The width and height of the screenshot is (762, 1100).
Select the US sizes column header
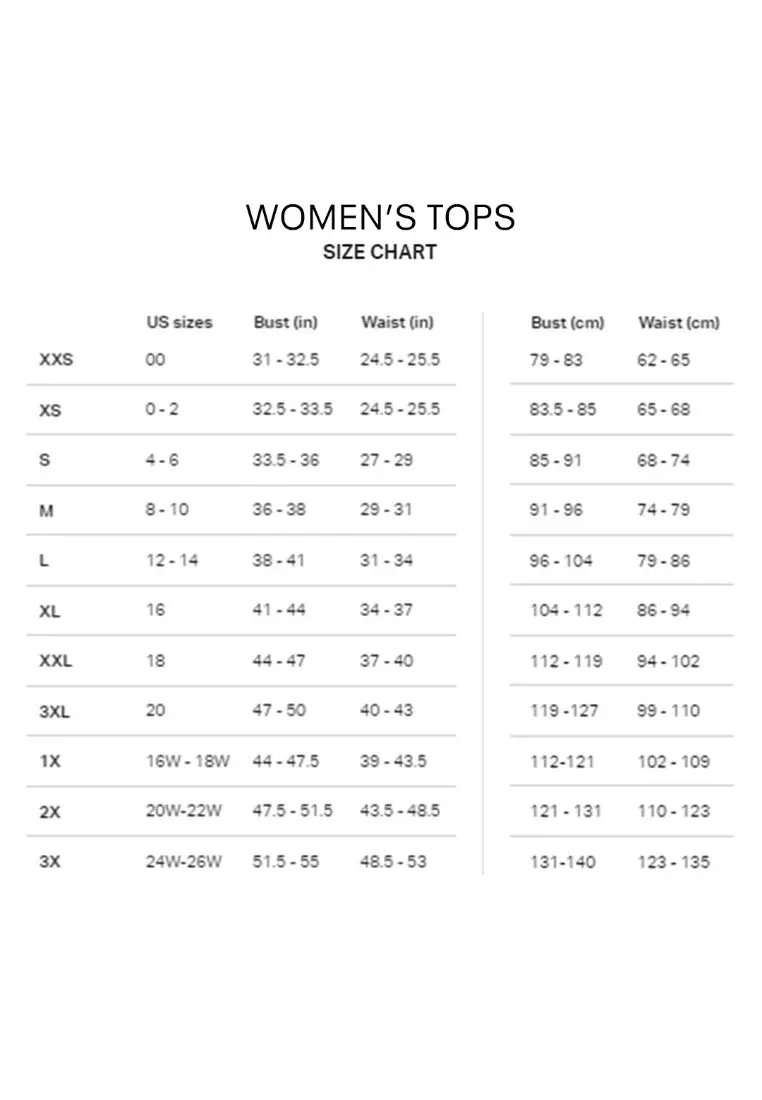[x=180, y=323]
